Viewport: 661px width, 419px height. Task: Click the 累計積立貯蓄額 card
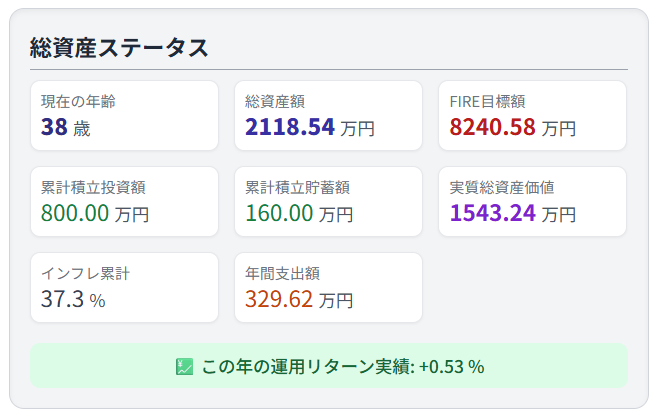[328, 201]
